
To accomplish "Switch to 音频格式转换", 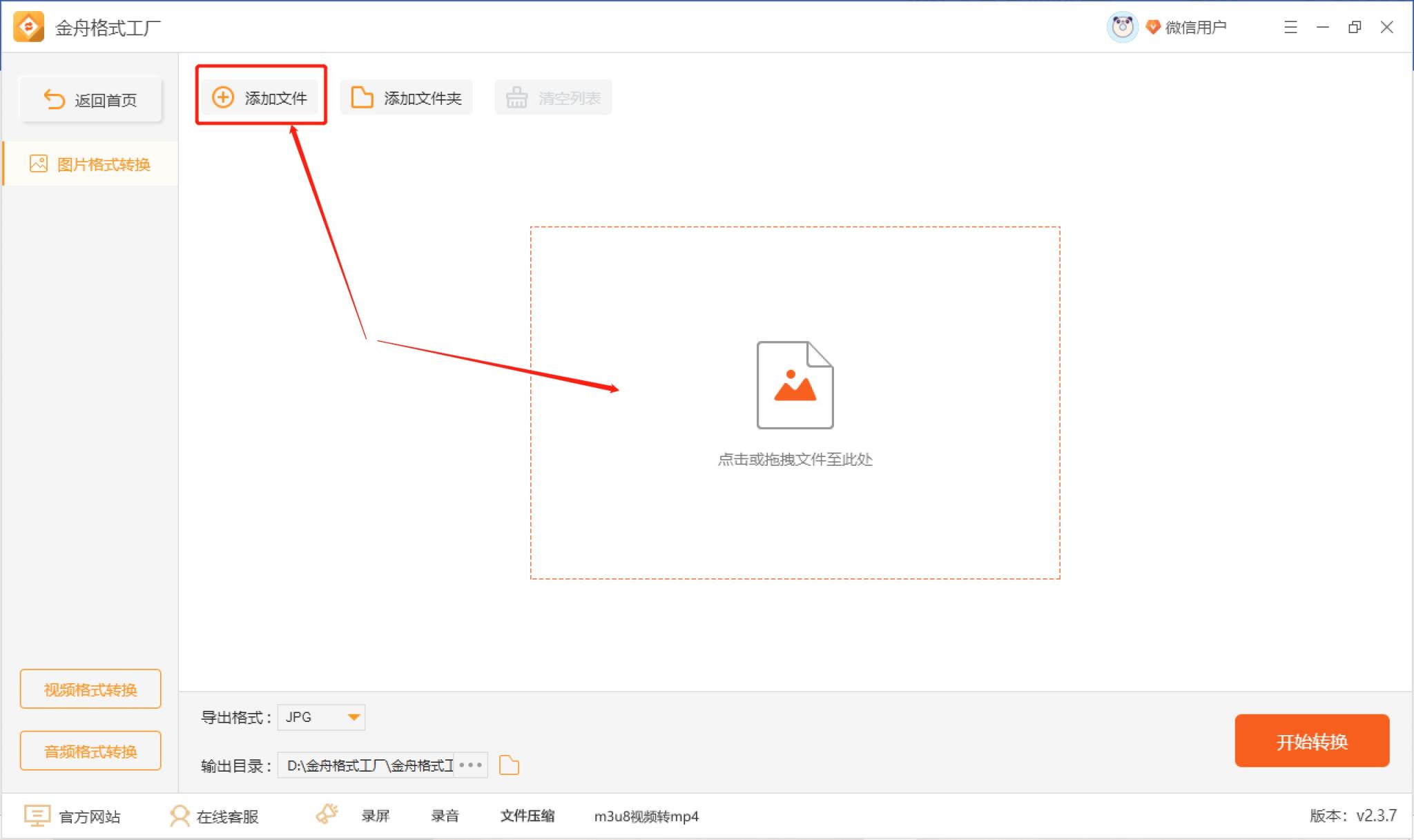I will (x=90, y=751).
